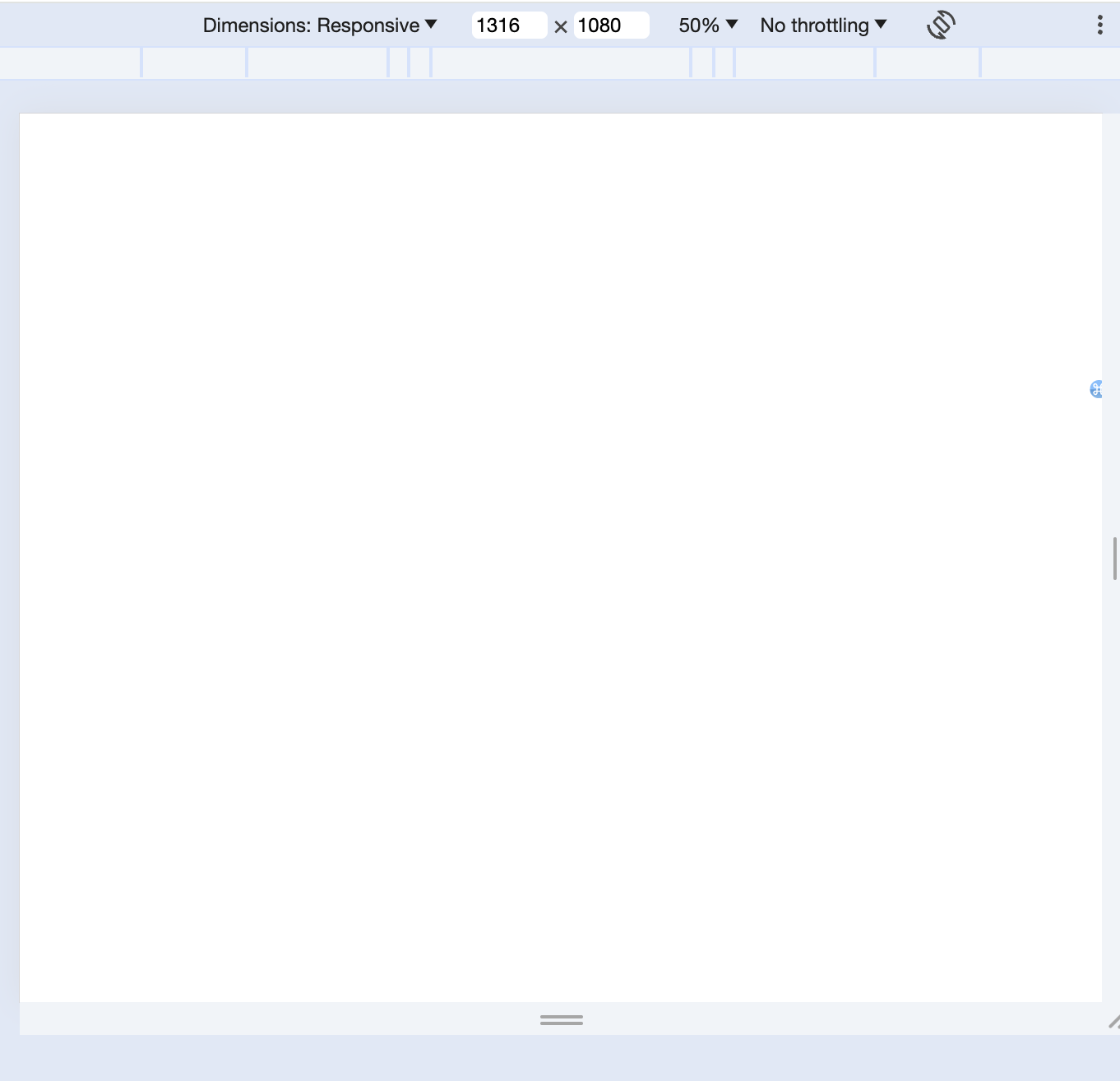This screenshot has width=1120, height=1081.
Task: Click second segment from left in preset width bar
Action: [194, 63]
